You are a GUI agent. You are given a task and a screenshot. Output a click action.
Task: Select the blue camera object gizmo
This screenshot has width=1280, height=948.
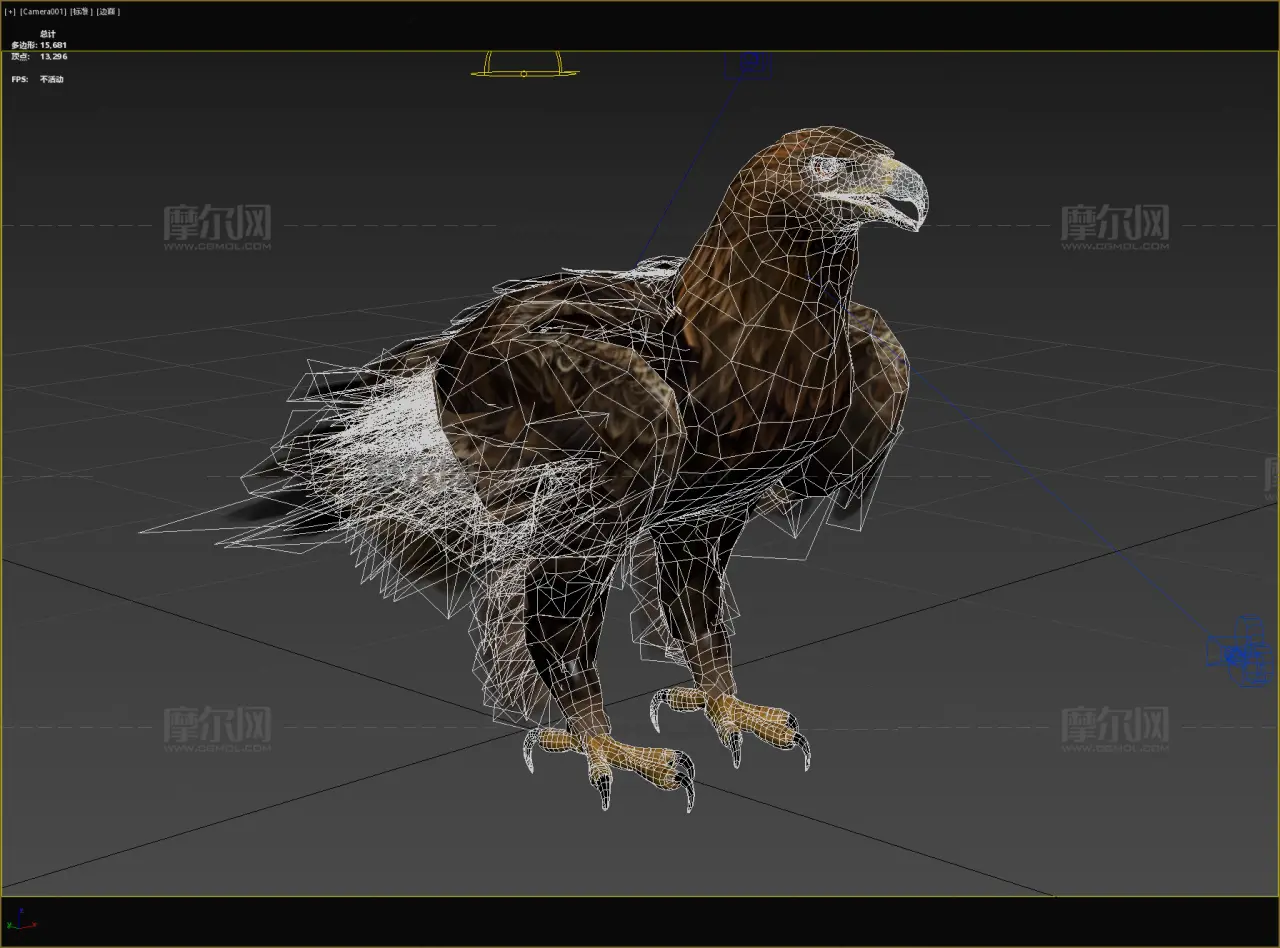point(1239,653)
